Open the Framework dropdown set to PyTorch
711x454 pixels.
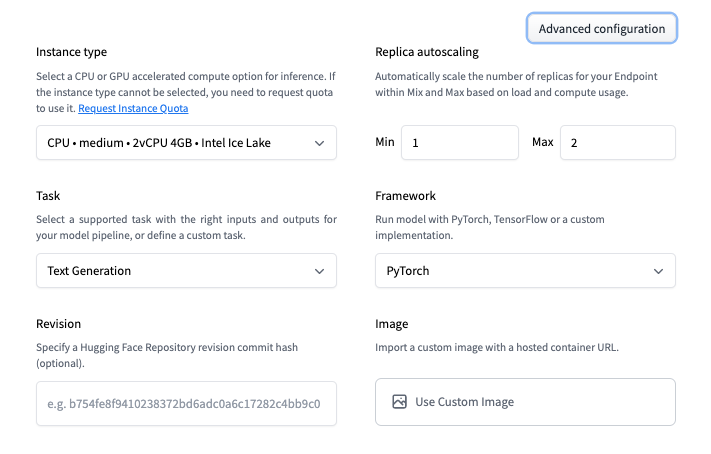coord(525,270)
